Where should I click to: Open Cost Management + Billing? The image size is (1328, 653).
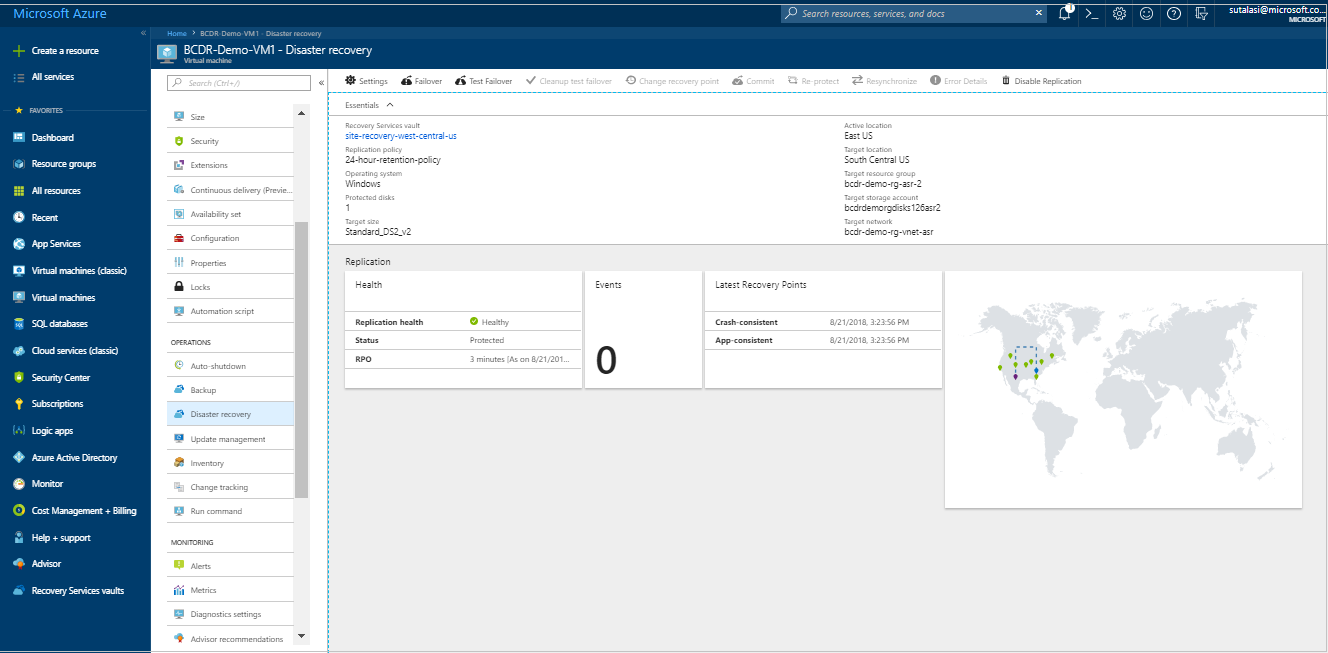[75, 511]
